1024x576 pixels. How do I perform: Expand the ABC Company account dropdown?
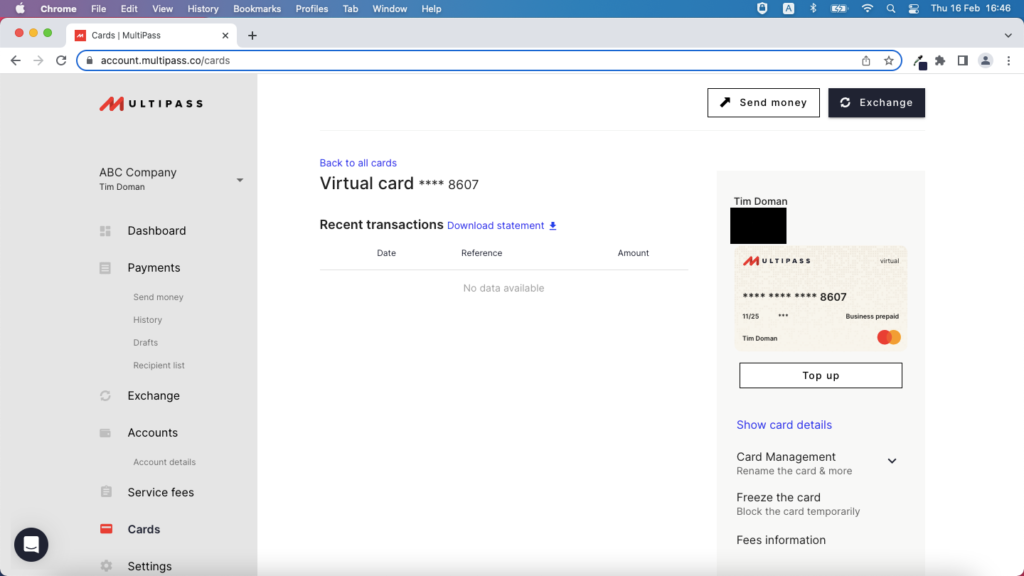click(239, 180)
